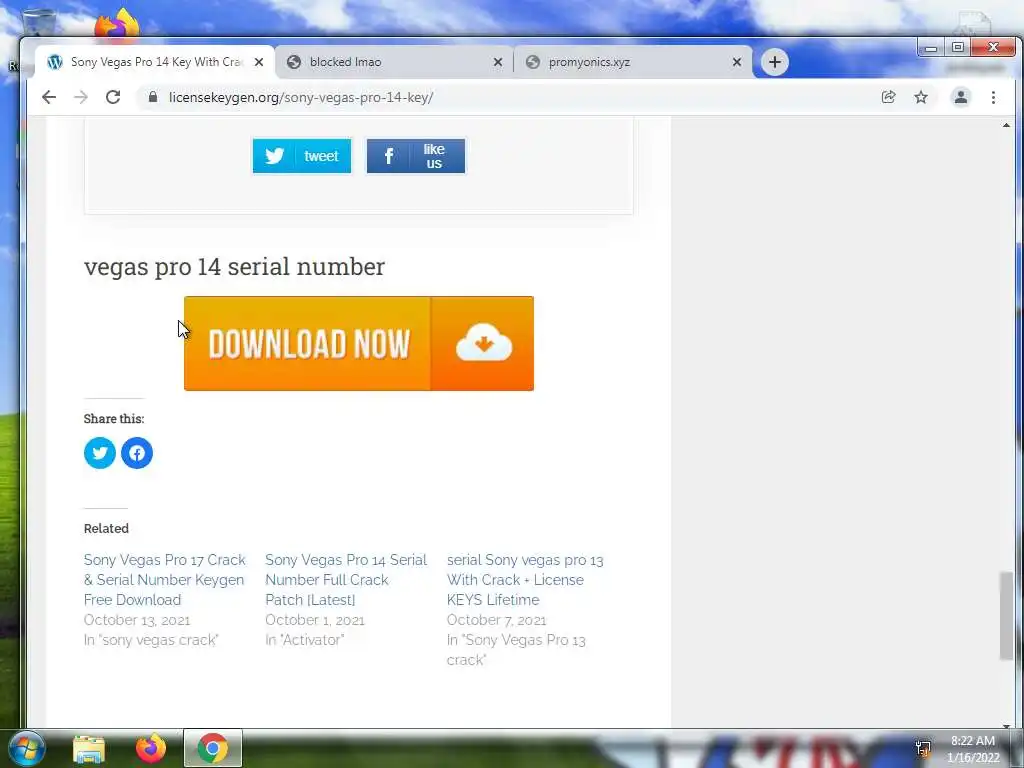The height and width of the screenshot is (768, 1024).
Task: Click the blue tweet button
Action: click(302, 156)
